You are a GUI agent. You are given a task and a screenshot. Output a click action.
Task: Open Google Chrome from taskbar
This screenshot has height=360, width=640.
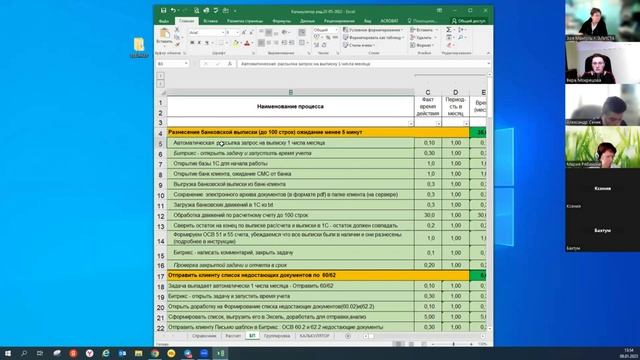click(x=155, y=353)
